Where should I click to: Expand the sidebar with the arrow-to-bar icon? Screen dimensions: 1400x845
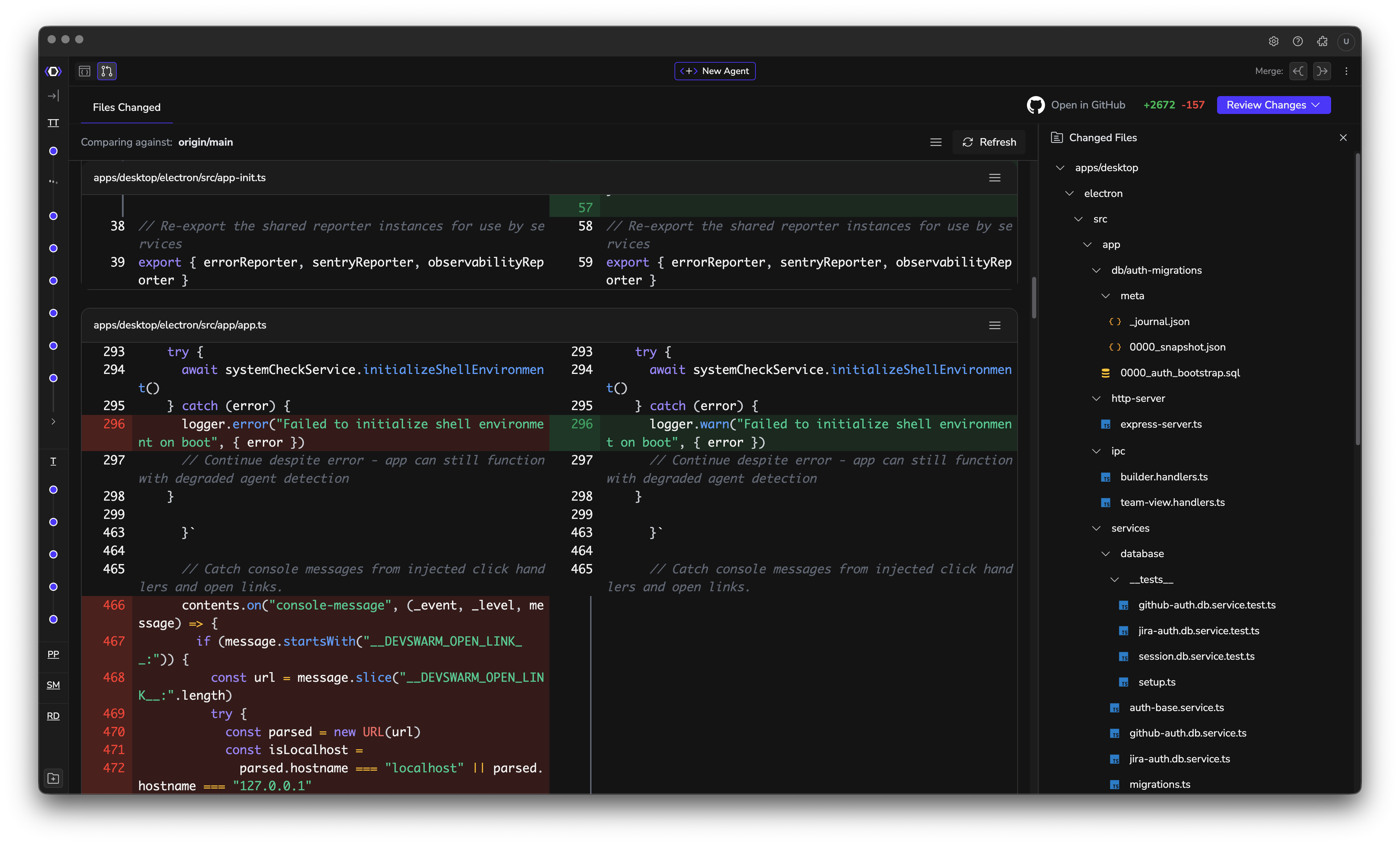[x=53, y=96]
